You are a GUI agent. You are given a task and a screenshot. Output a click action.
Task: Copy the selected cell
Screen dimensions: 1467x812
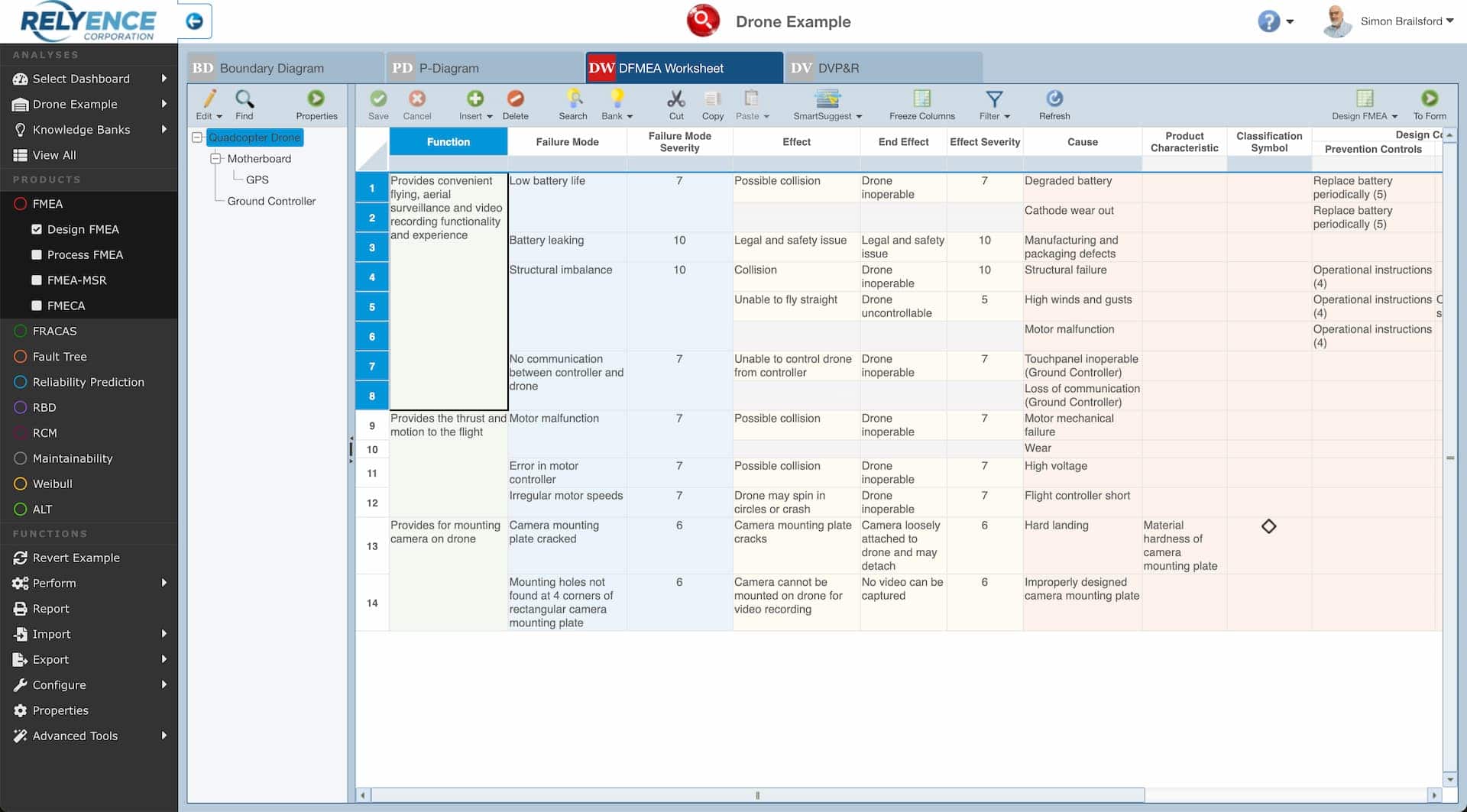tap(712, 105)
